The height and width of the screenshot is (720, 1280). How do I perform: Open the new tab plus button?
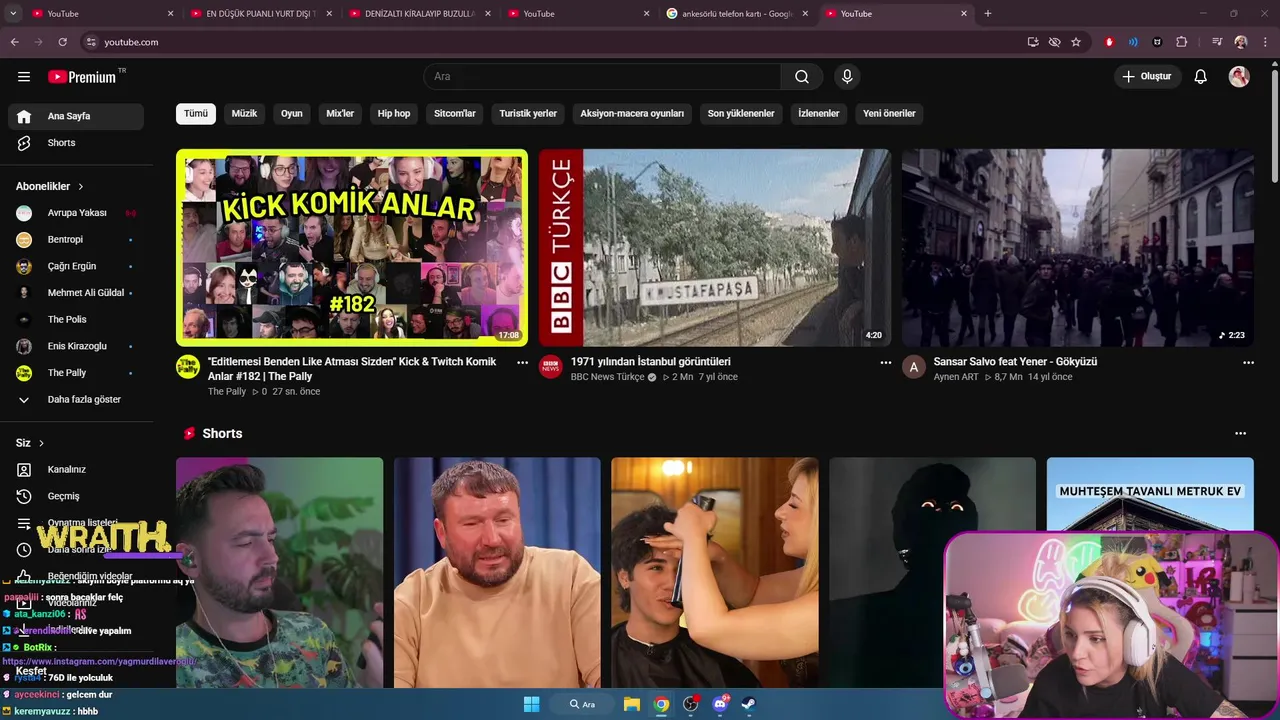[988, 13]
